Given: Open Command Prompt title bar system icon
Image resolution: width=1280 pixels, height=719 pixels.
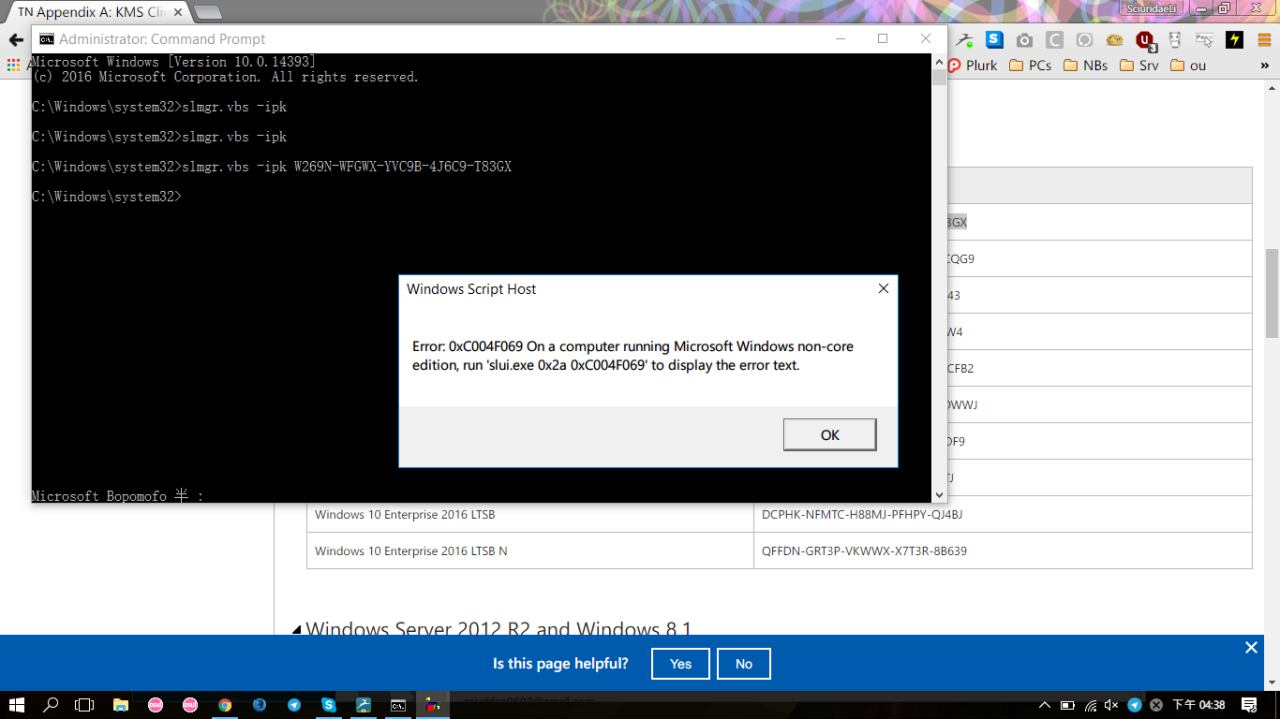Looking at the screenshot, I should (x=46, y=39).
